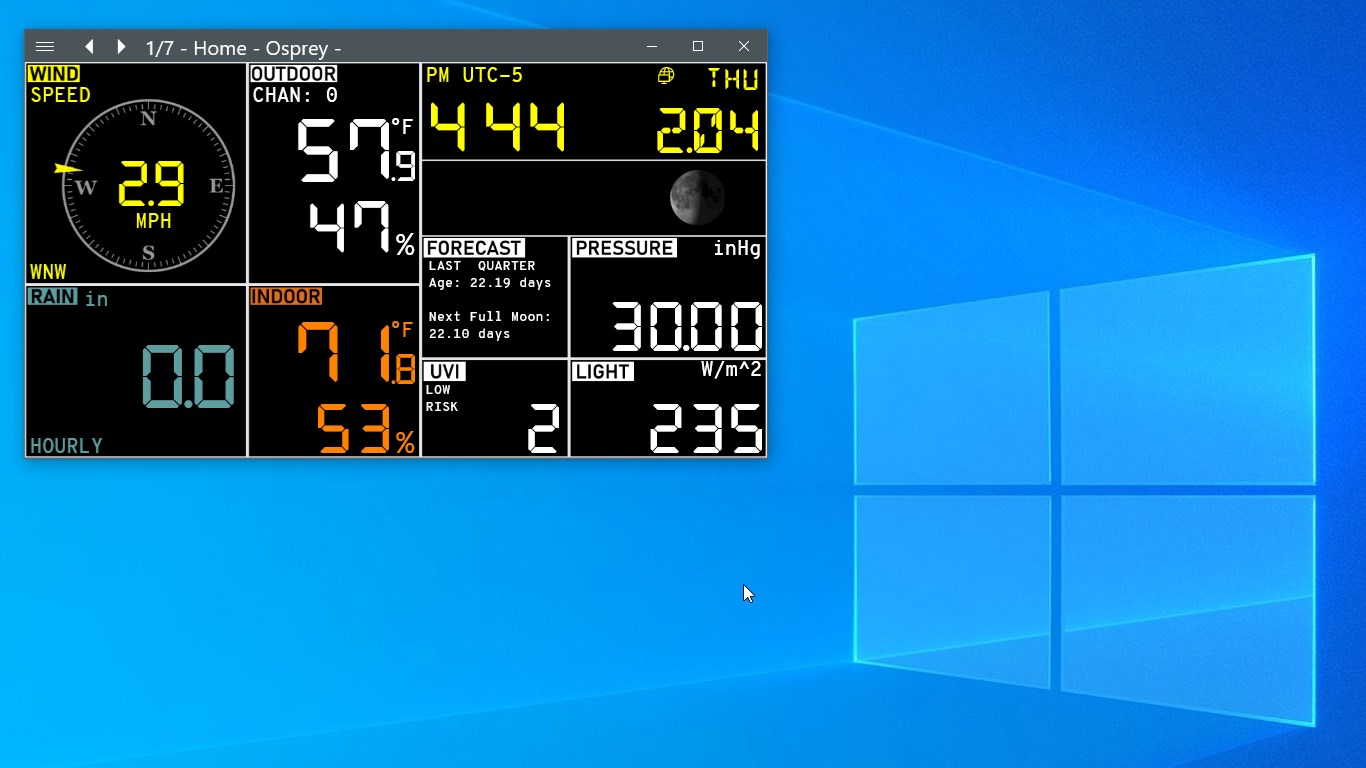
Task: Click the UVI risk indicator panel
Action: click(x=494, y=407)
